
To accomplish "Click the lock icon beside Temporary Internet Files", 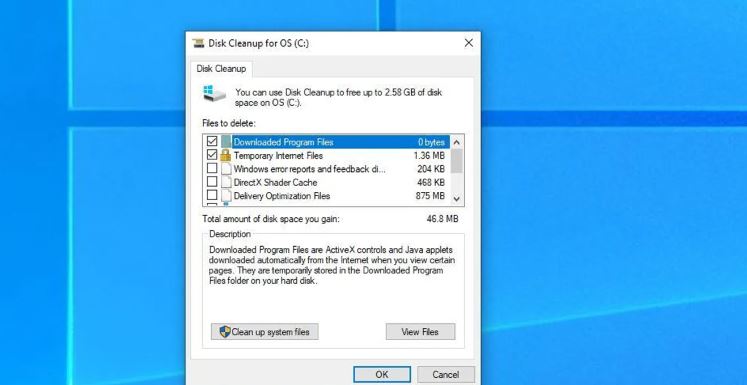I will [x=226, y=155].
